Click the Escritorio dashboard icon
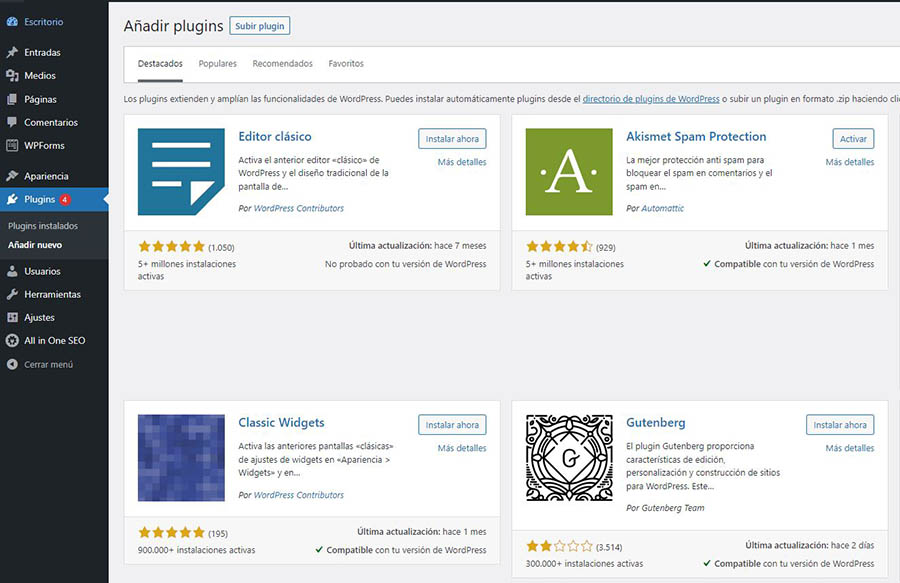The height and width of the screenshot is (583, 900). [x=12, y=20]
